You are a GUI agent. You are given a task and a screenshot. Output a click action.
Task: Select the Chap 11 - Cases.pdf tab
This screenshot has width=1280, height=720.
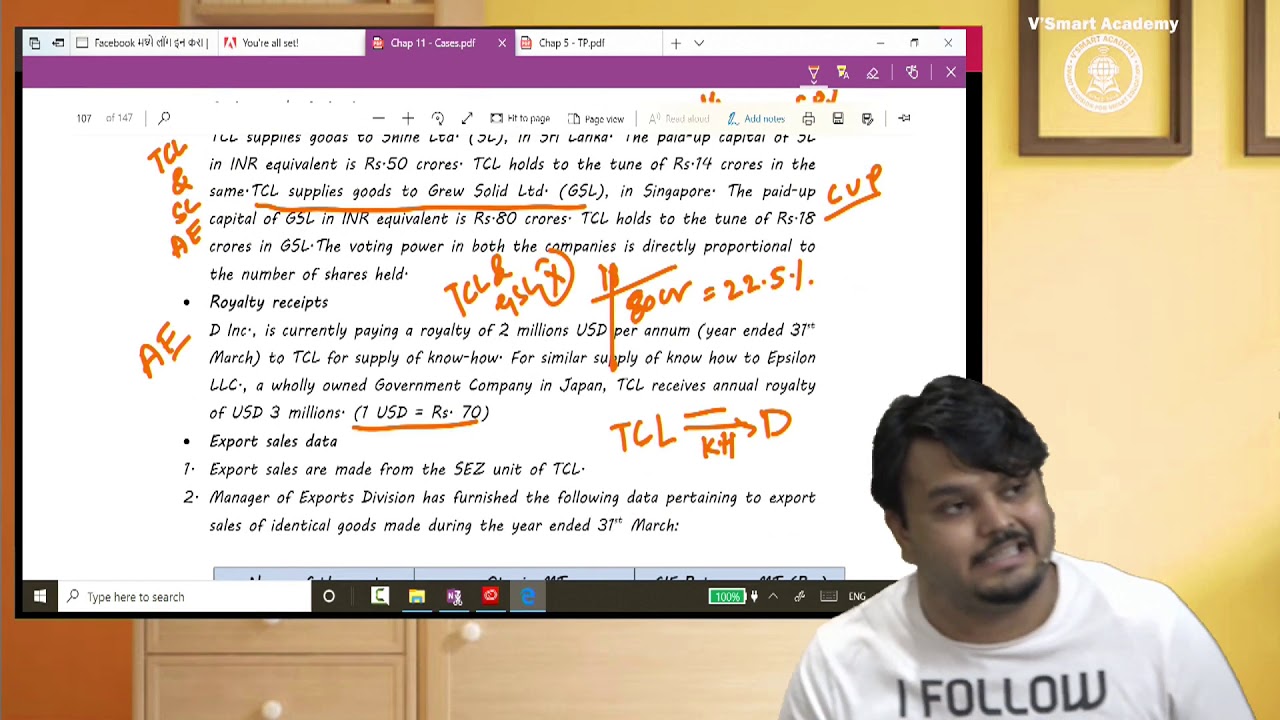click(x=432, y=43)
